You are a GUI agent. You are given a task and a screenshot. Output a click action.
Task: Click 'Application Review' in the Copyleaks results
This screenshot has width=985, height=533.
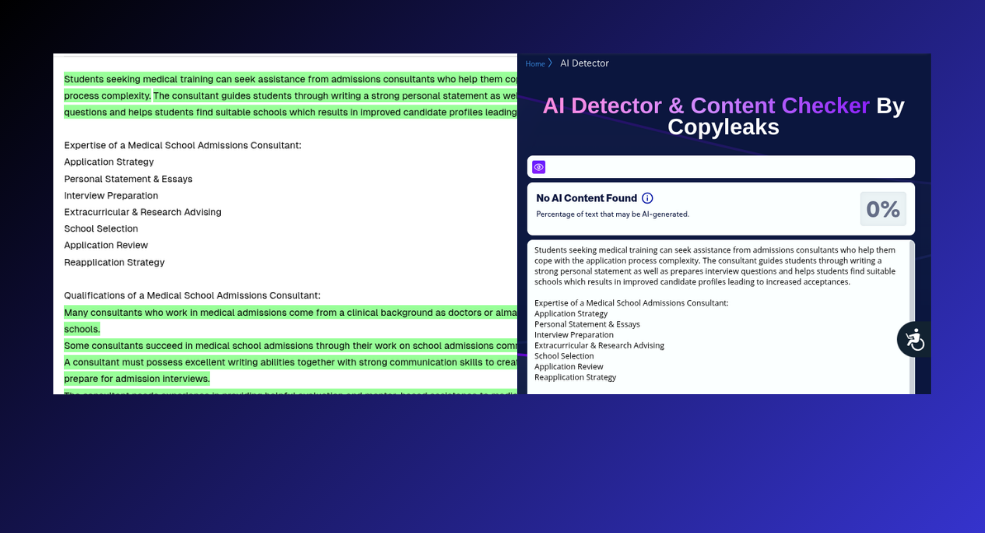point(569,366)
